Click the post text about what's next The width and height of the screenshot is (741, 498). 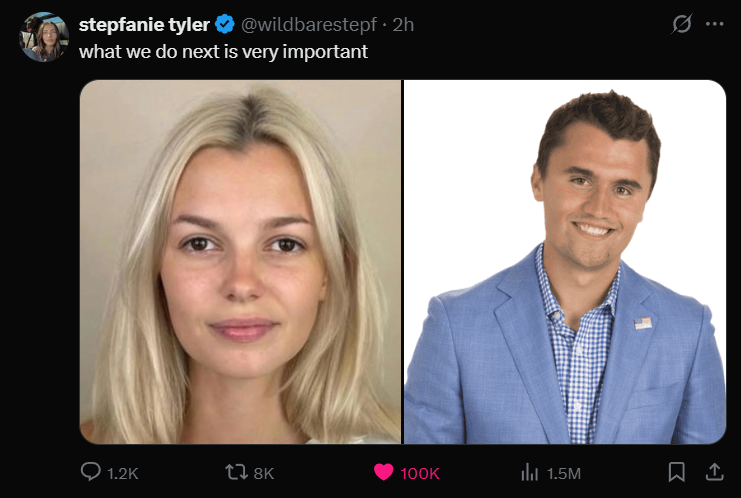224,50
